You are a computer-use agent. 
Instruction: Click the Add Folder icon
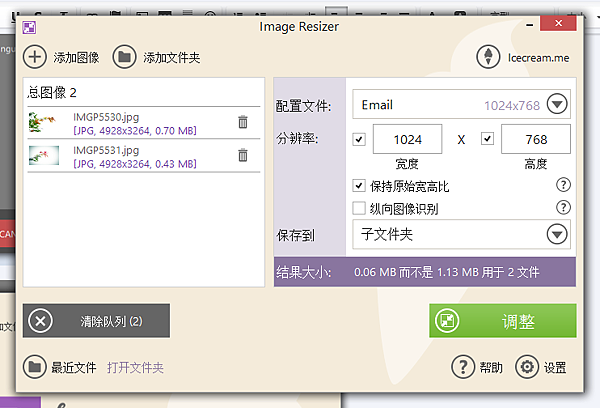124,57
